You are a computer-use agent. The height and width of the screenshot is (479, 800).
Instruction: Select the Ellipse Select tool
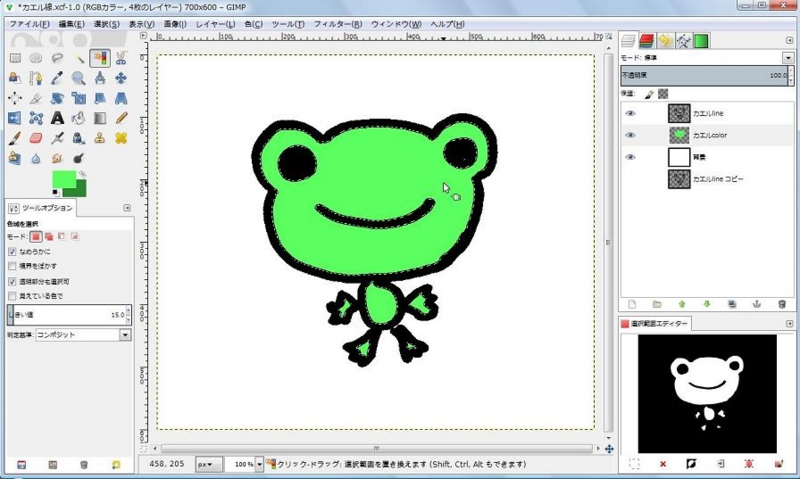[36, 58]
